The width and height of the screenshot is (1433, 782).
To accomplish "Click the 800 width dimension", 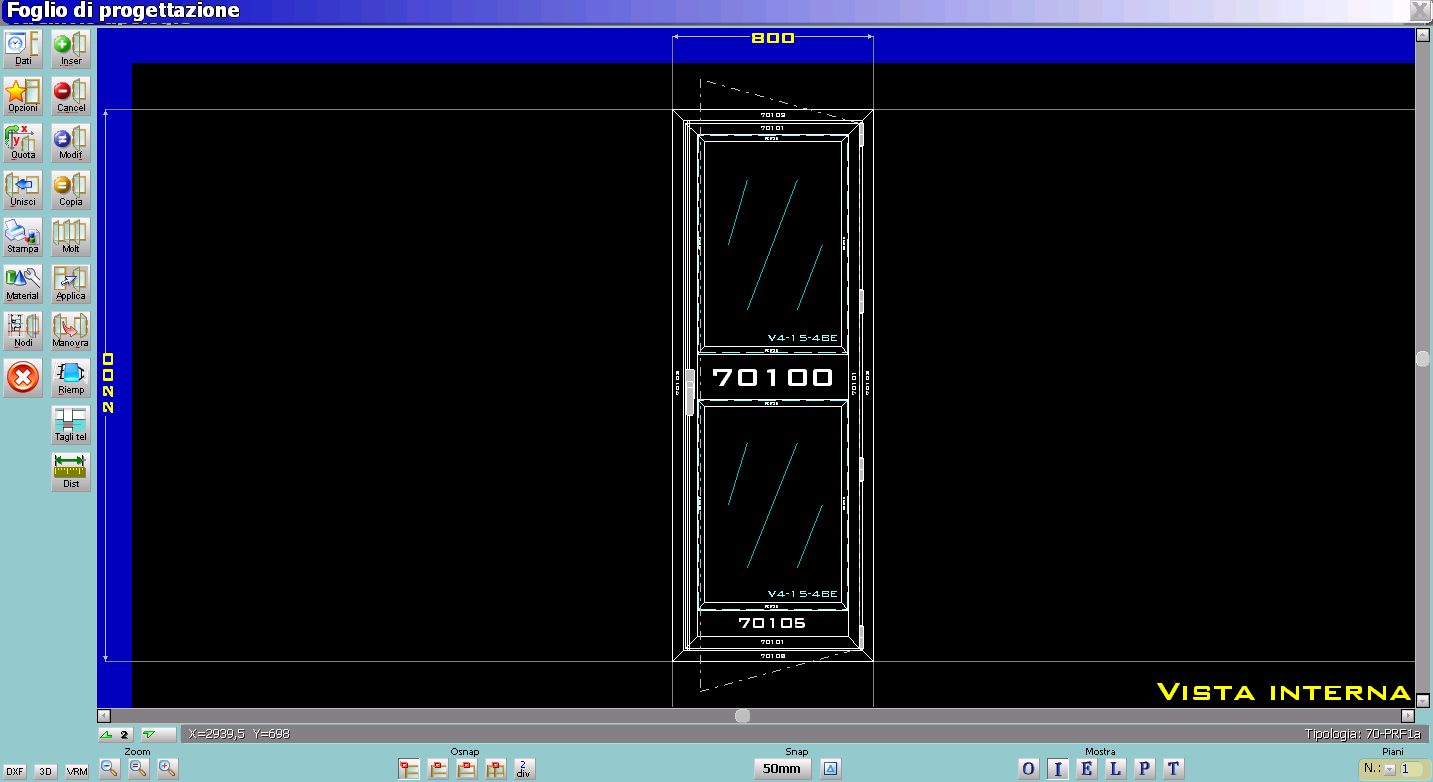I will coord(773,38).
